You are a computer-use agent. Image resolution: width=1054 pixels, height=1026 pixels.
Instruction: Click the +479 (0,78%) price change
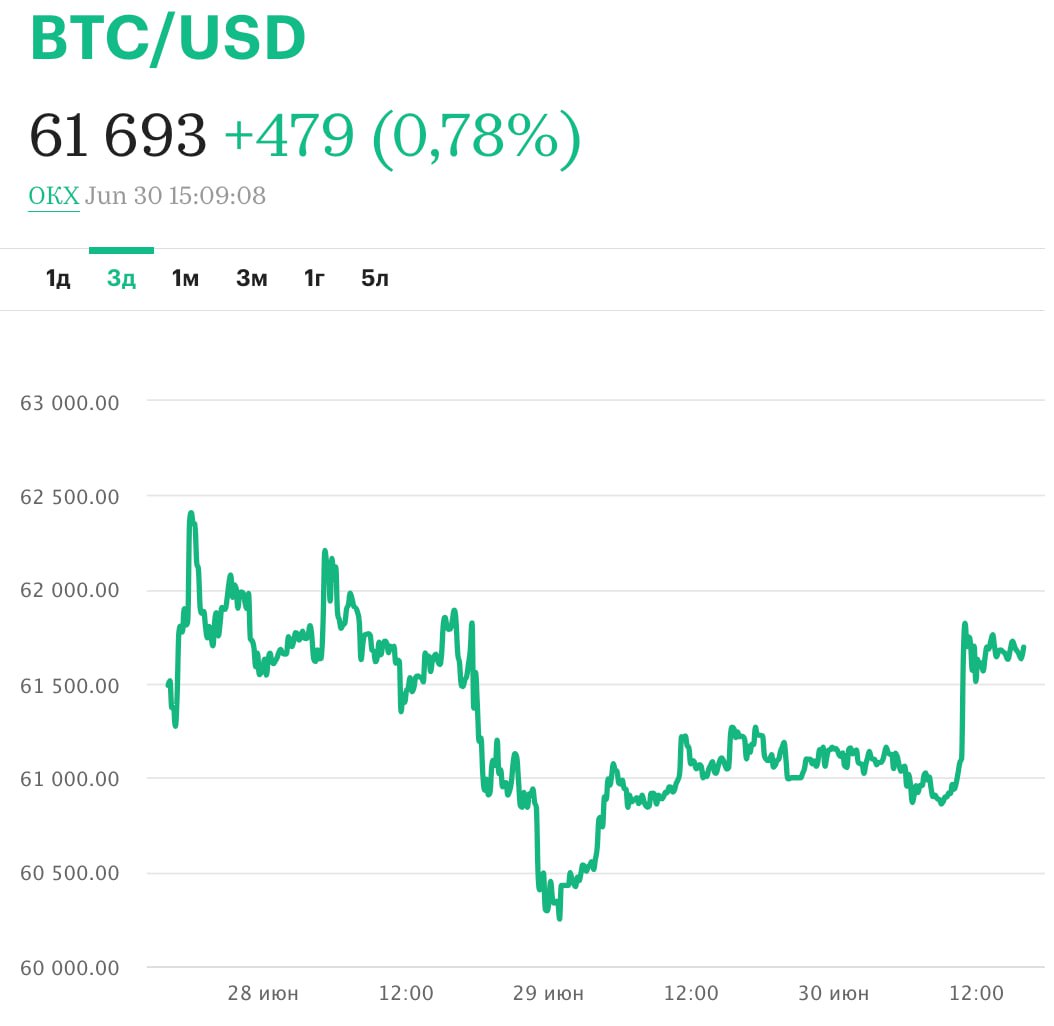coord(401,135)
